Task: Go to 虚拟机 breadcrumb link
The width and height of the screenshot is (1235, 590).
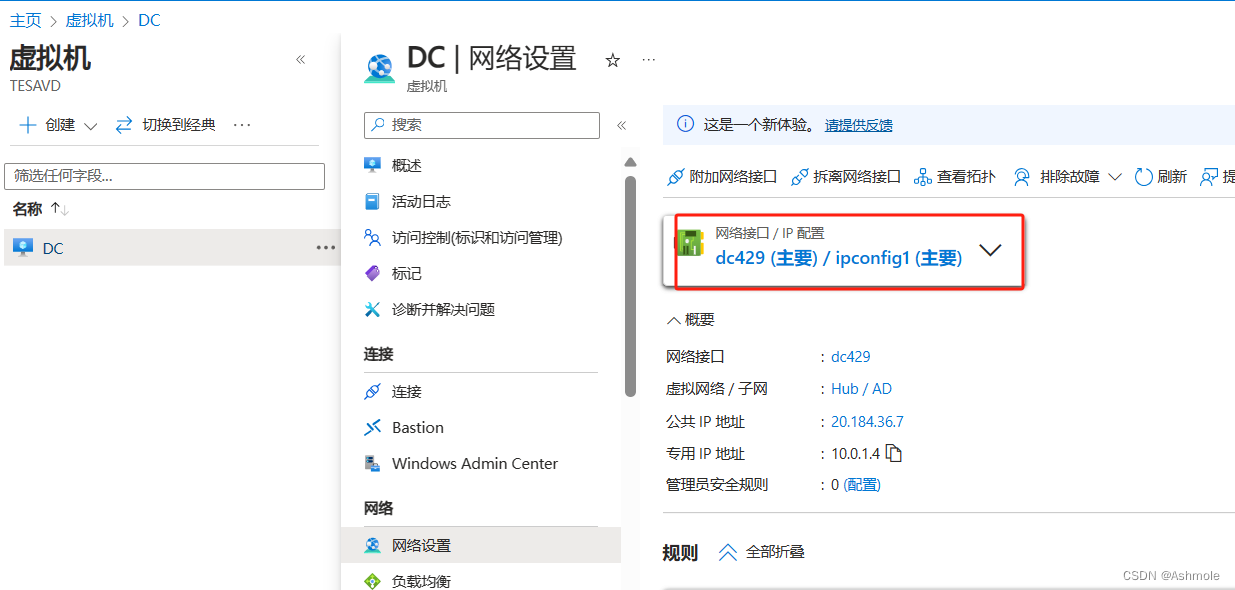Action: coord(90,20)
